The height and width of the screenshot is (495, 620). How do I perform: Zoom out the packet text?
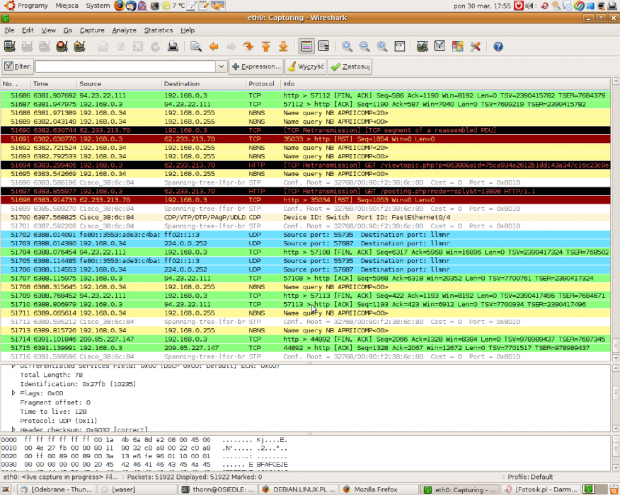click(x=365, y=47)
